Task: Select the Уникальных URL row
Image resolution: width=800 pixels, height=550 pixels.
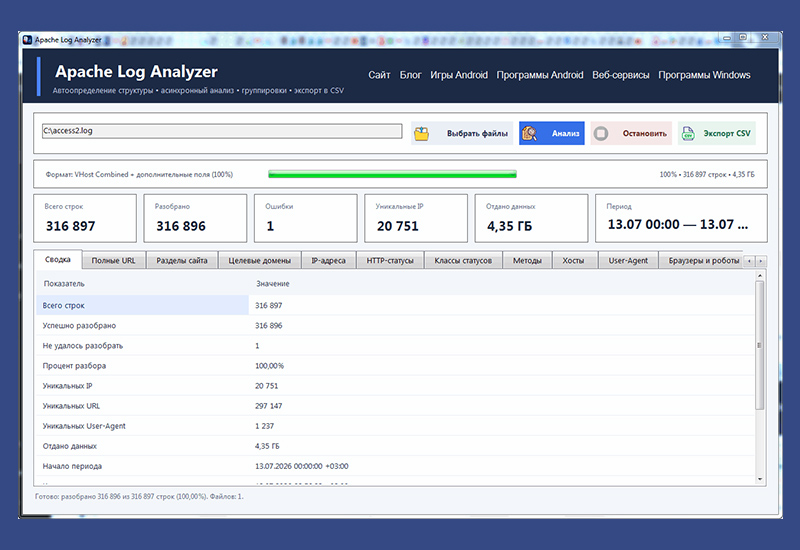Action: coord(395,406)
